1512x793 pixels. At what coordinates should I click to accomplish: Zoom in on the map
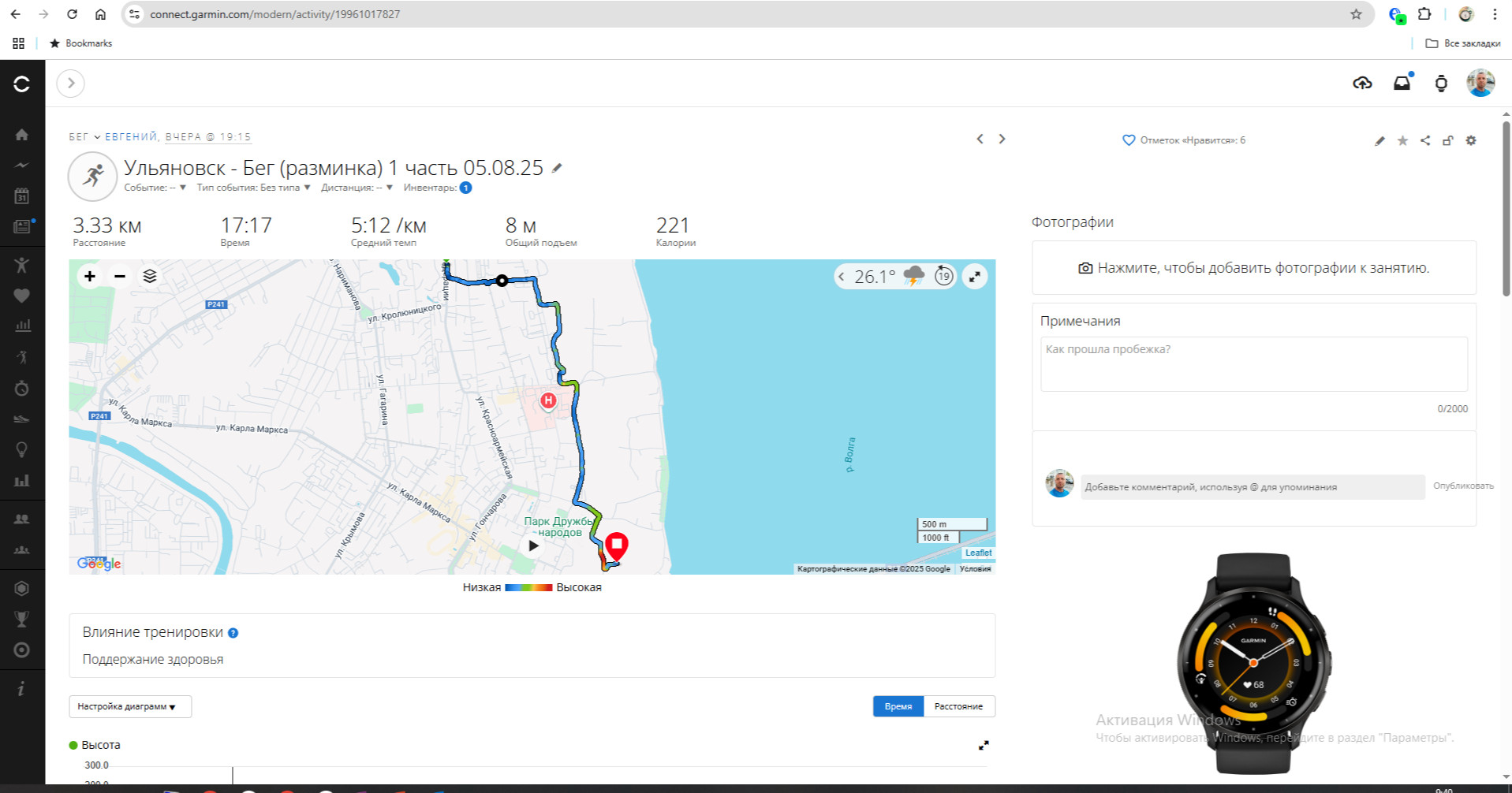[x=90, y=276]
